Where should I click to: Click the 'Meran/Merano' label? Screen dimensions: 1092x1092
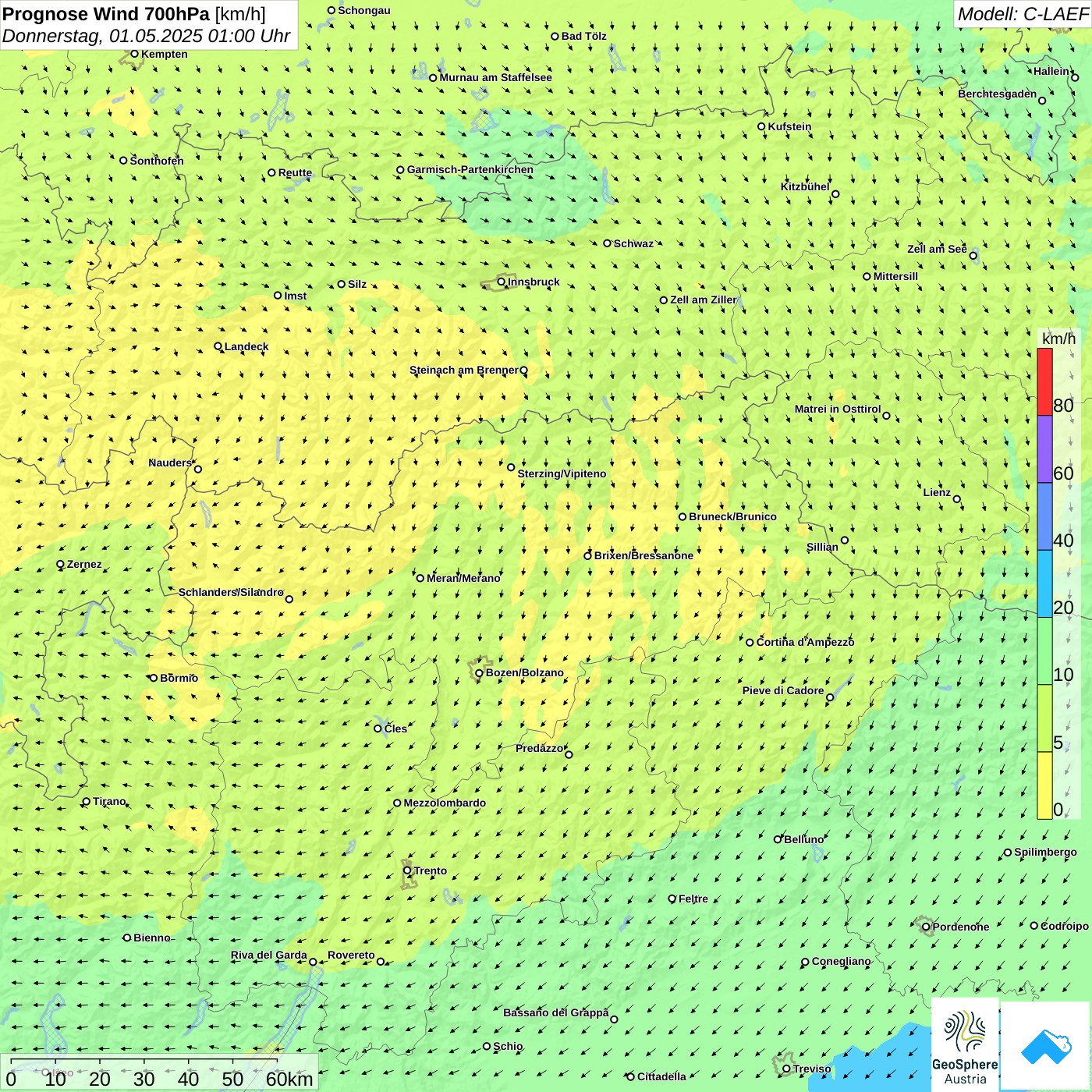click(x=463, y=578)
